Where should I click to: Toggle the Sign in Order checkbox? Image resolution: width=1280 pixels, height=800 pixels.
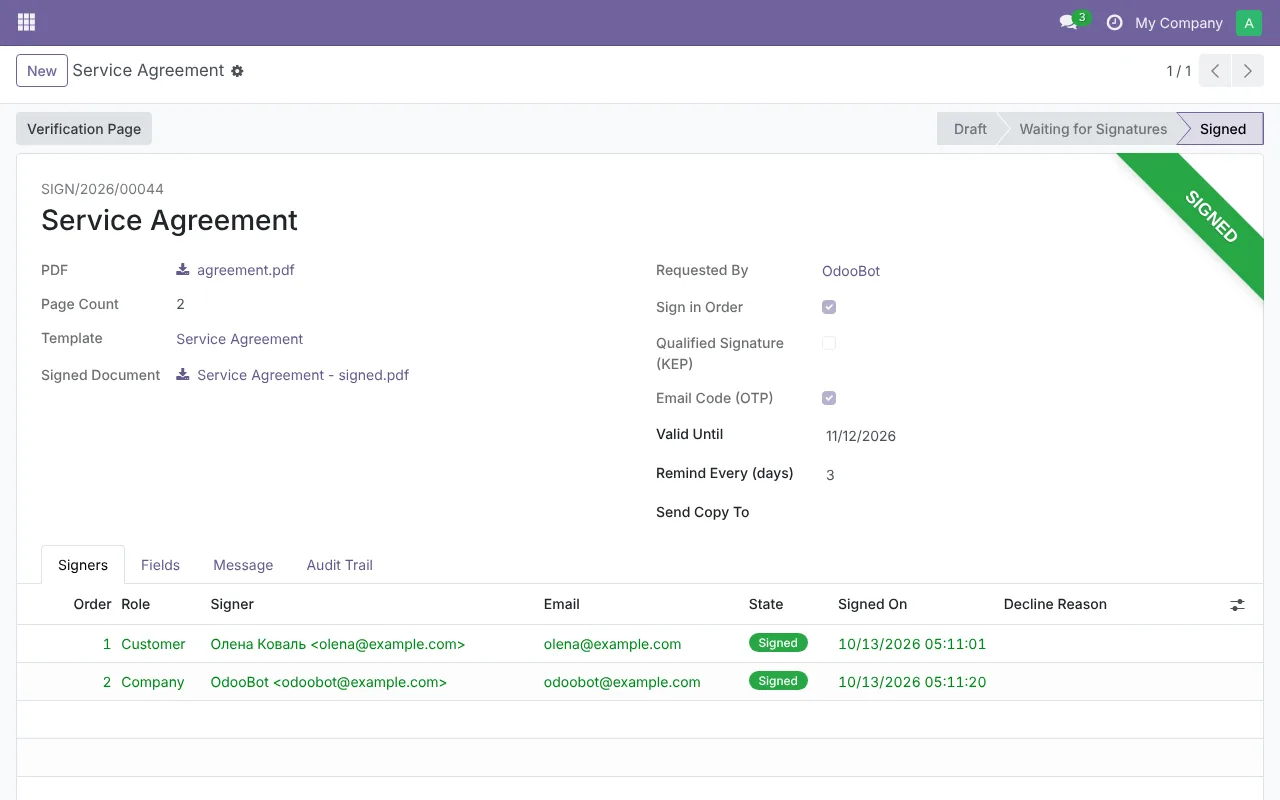coord(829,307)
